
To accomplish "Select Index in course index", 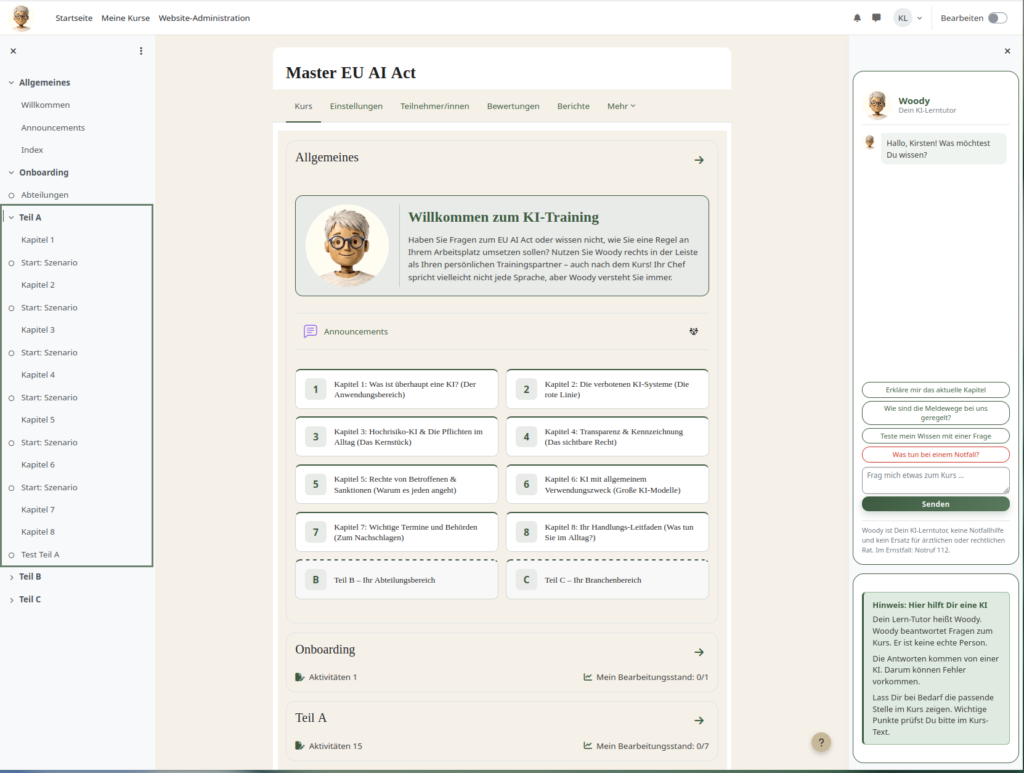I will coord(32,150).
